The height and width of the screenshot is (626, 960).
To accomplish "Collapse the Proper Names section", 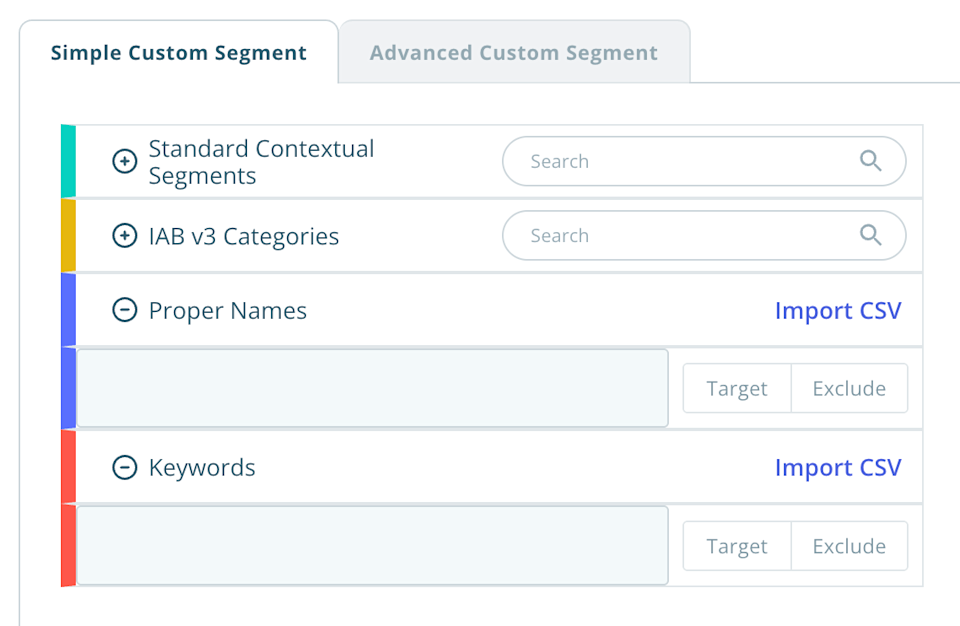I will (x=124, y=310).
